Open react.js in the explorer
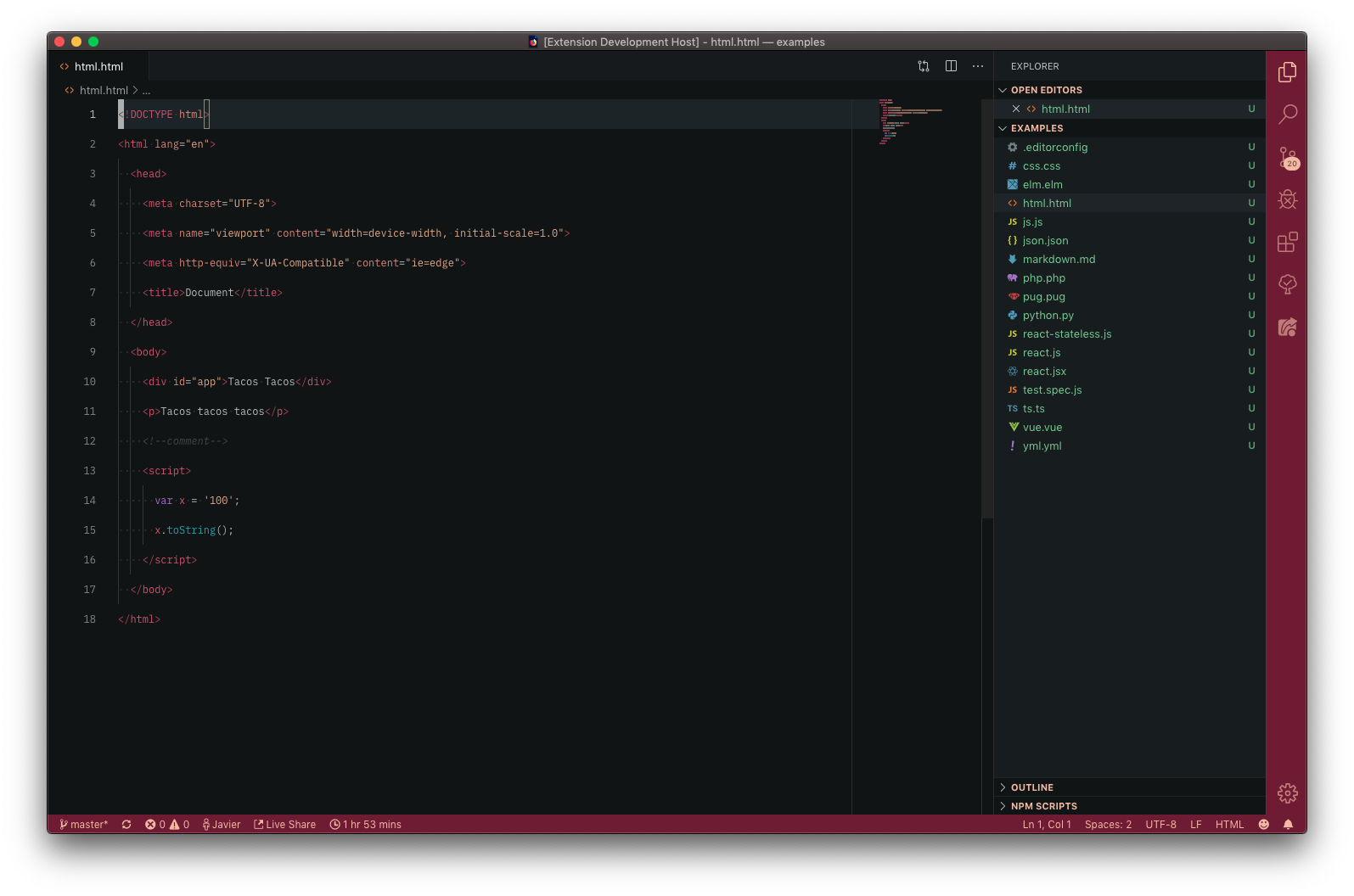 pyautogui.click(x=1129, y=352)
